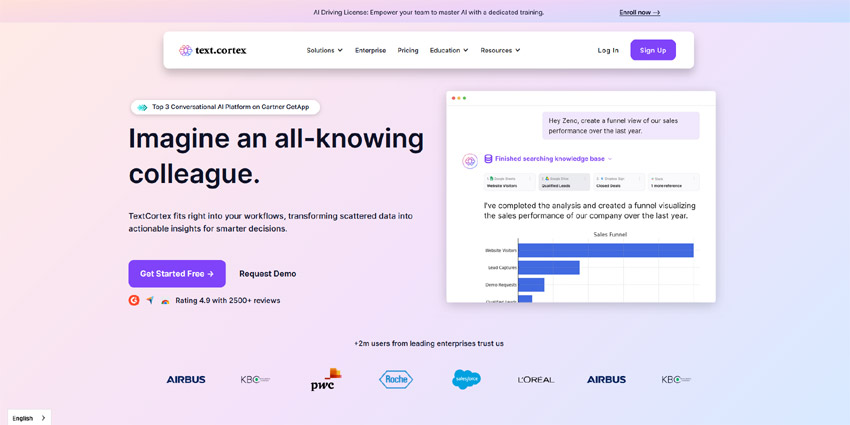Click the green window dot in demo
The image size is (850, 425).
pos(465,98)
